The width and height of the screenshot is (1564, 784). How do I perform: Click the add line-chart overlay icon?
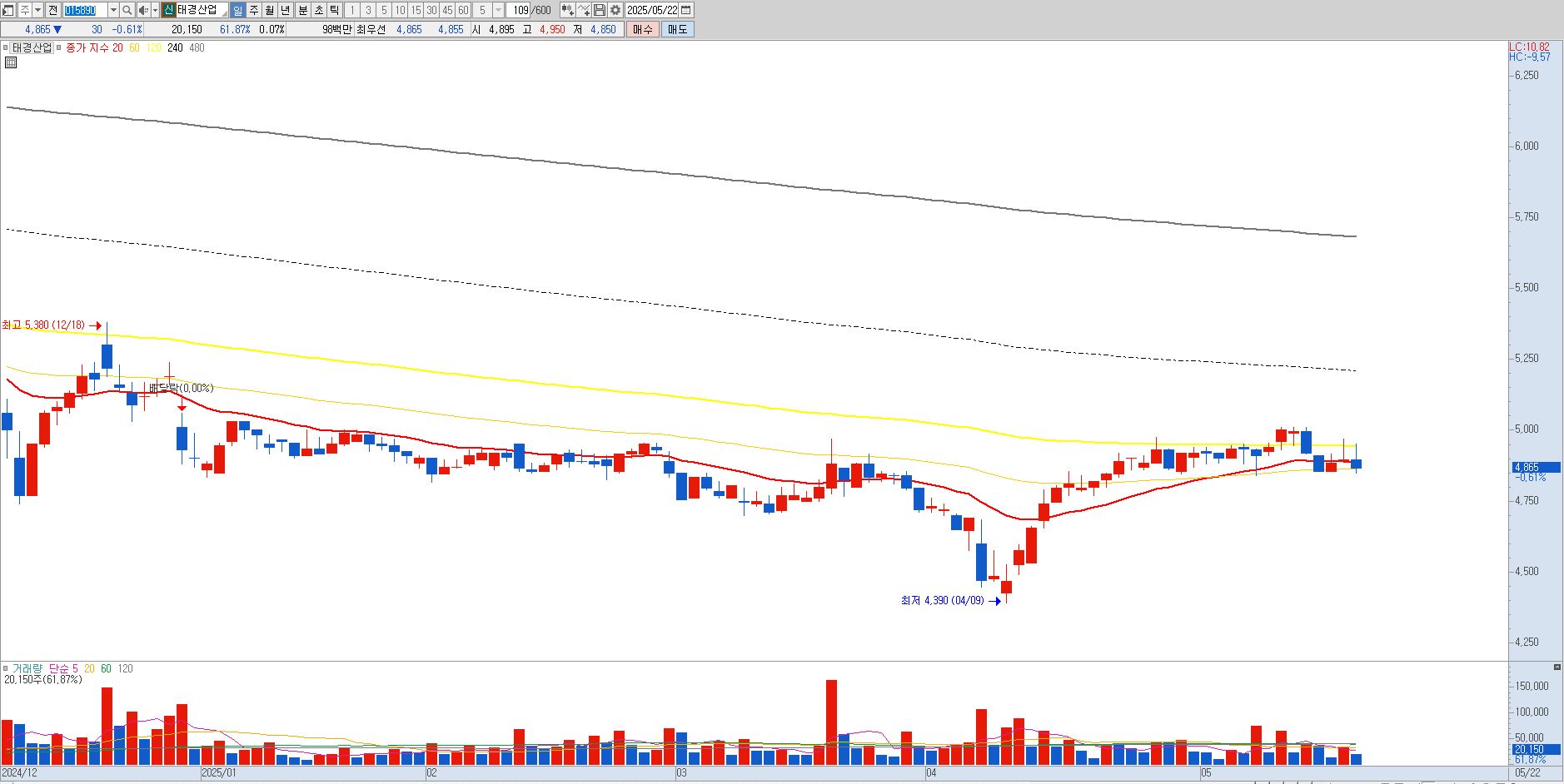click(x=584, y=10)
